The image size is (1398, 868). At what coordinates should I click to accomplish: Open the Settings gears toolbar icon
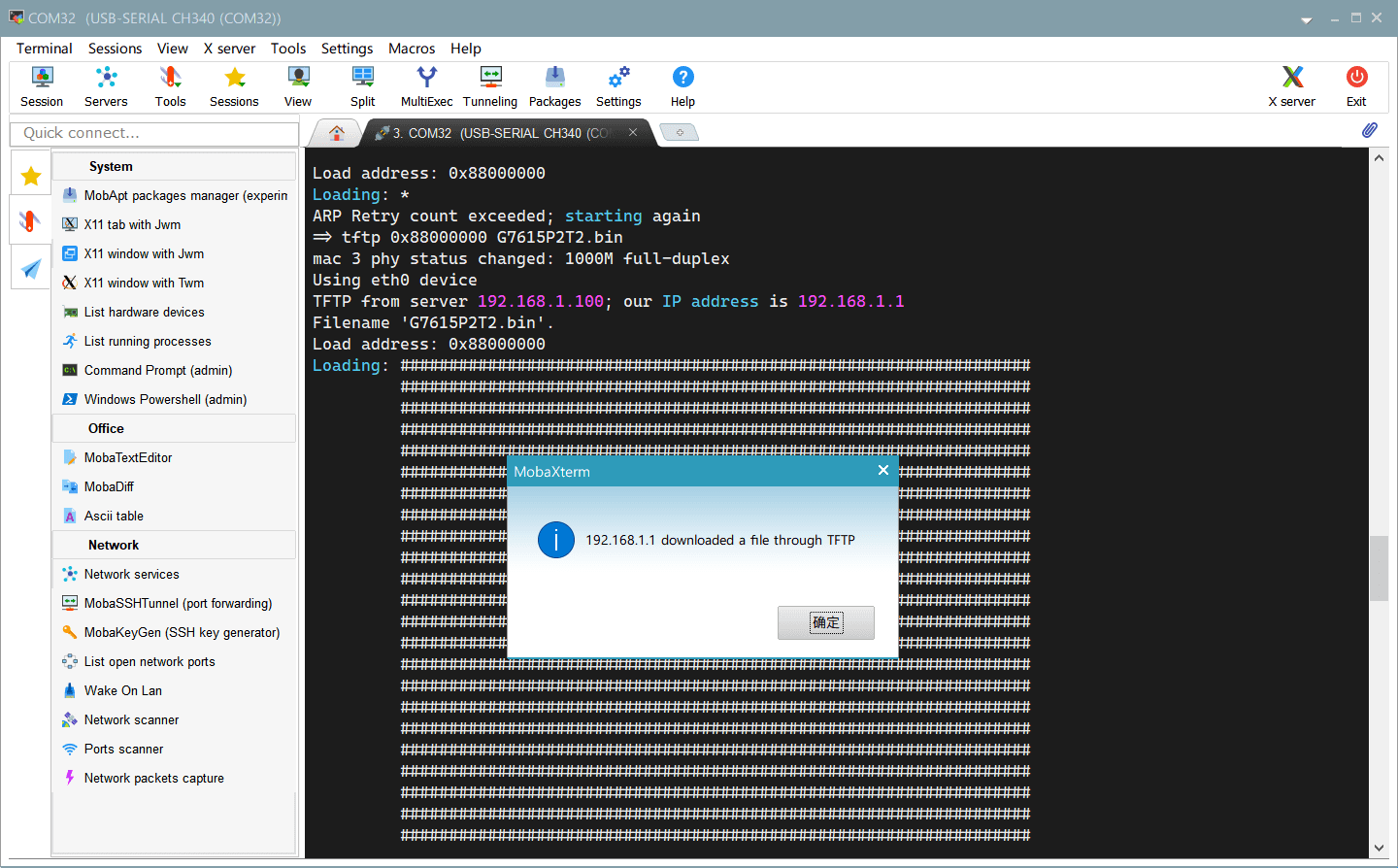(618, 86)
